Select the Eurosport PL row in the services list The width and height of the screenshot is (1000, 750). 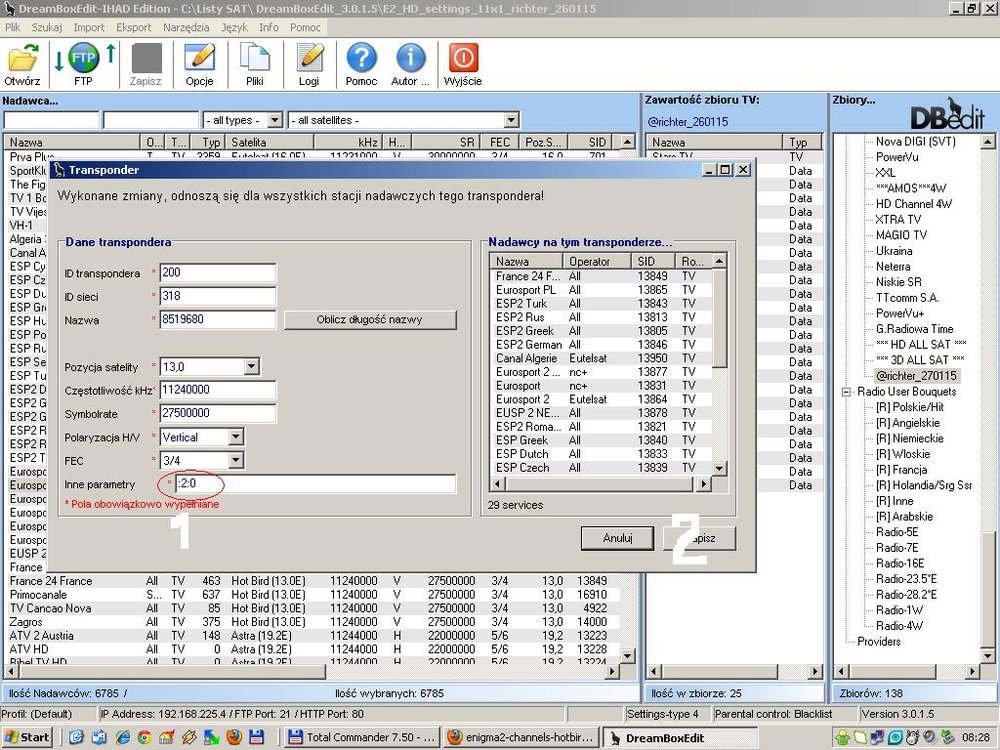[527, 290]
